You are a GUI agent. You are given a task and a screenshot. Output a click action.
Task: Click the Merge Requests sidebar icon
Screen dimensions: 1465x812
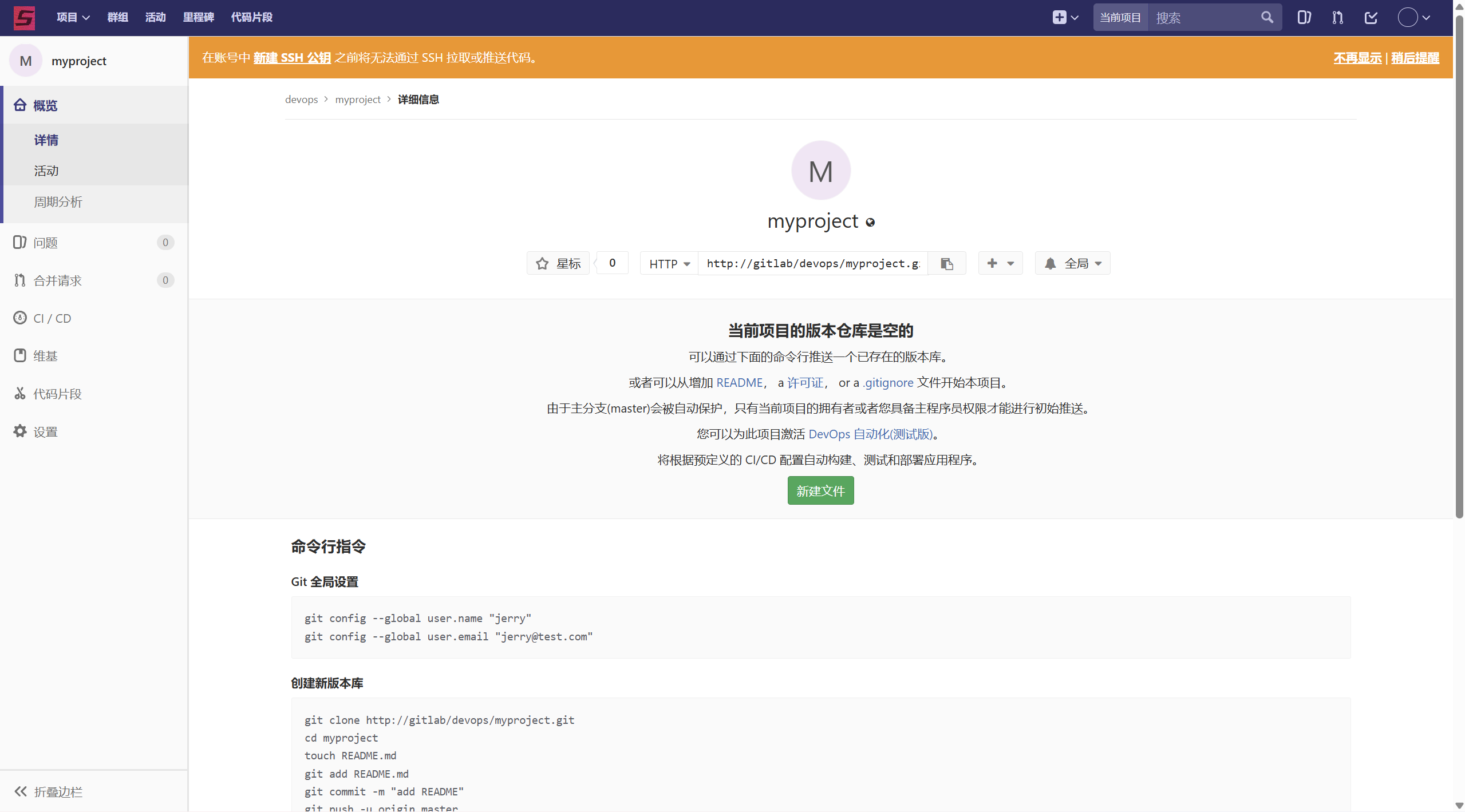(20, 280)
